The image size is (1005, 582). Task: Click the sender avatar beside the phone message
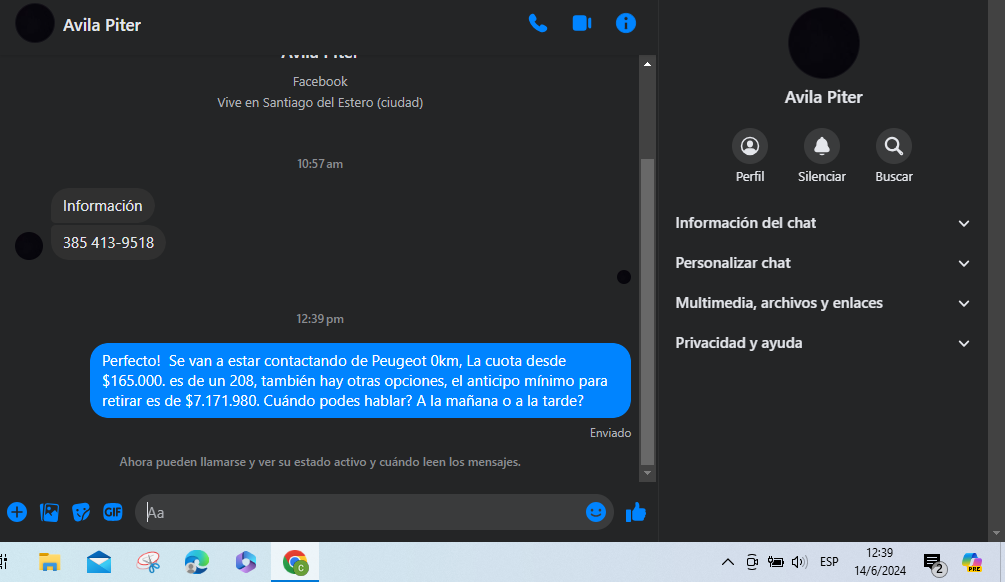(x=29, y=246)
